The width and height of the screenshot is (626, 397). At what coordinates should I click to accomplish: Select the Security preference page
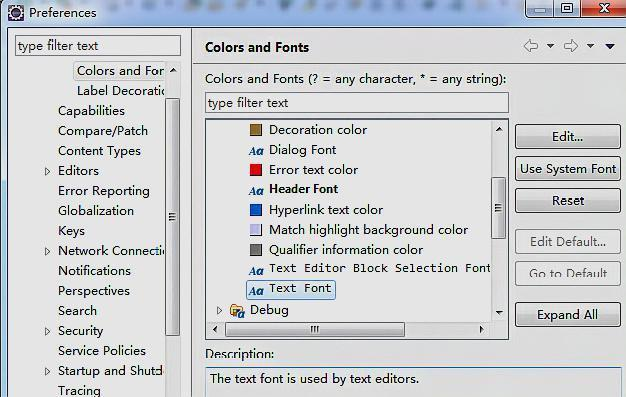coord(81,331)
